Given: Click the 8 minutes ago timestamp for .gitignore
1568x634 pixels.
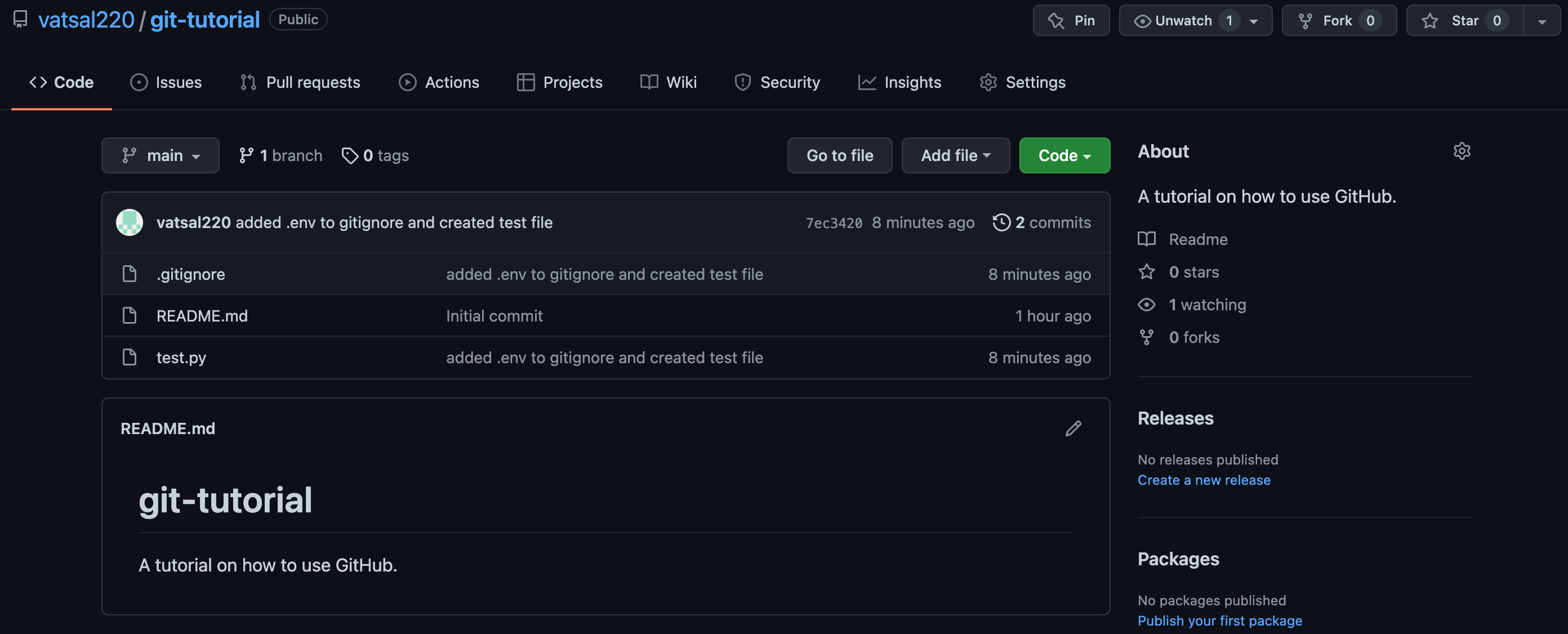Looking at the screenshot, I should tap(1039, 274).
